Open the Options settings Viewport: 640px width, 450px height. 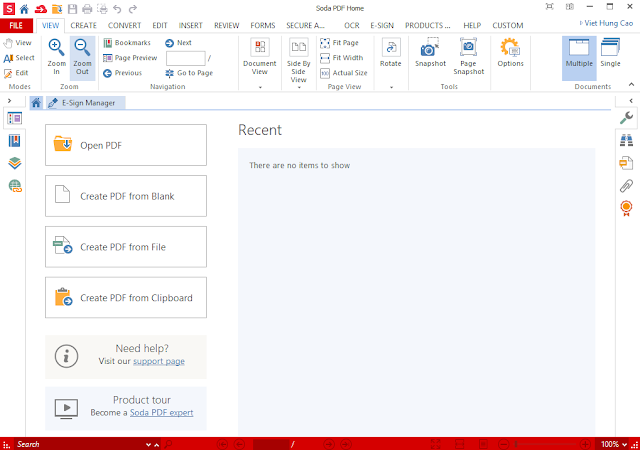point(510,52)
